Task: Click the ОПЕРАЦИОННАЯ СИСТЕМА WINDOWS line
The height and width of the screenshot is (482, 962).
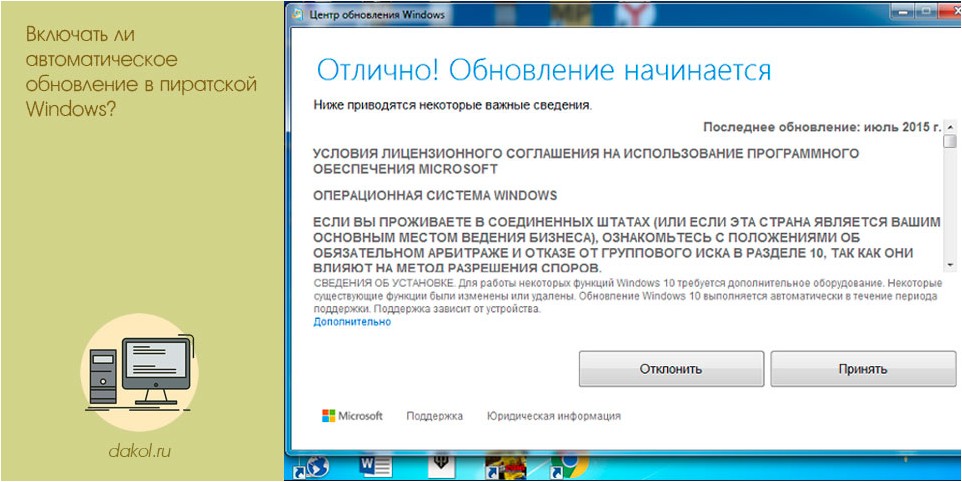Action: point(435,196)
